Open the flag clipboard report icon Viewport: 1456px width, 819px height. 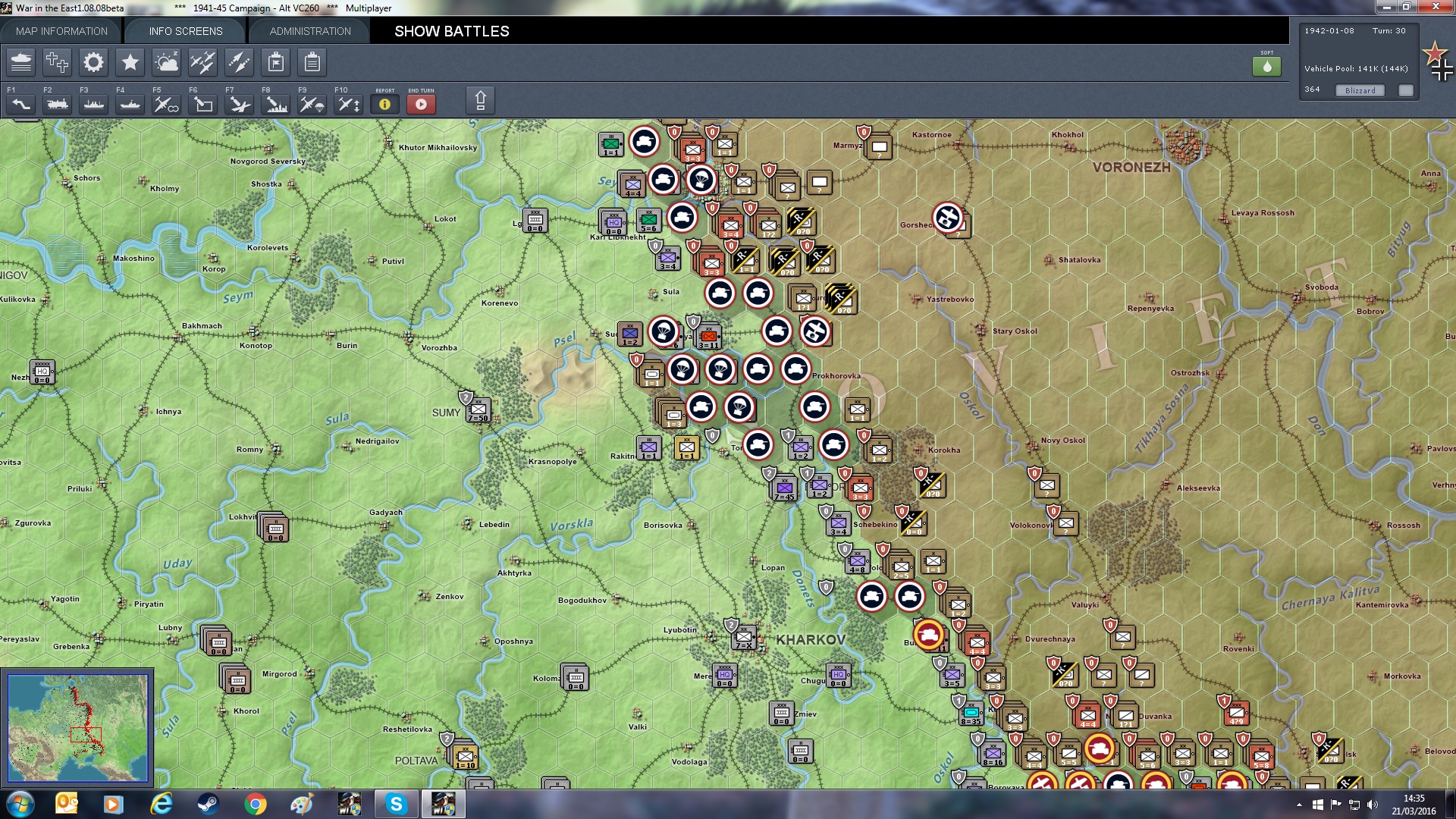[276, 62]
